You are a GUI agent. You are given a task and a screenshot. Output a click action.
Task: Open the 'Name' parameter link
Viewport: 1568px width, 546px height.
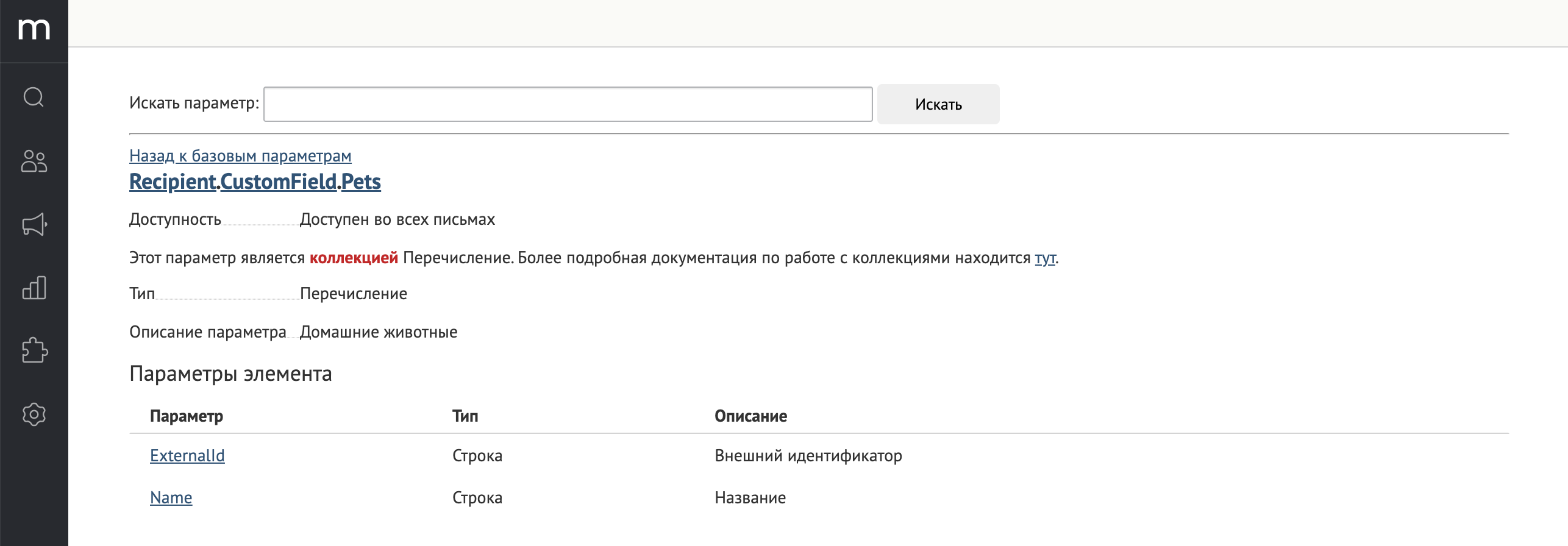click(171, 498)
